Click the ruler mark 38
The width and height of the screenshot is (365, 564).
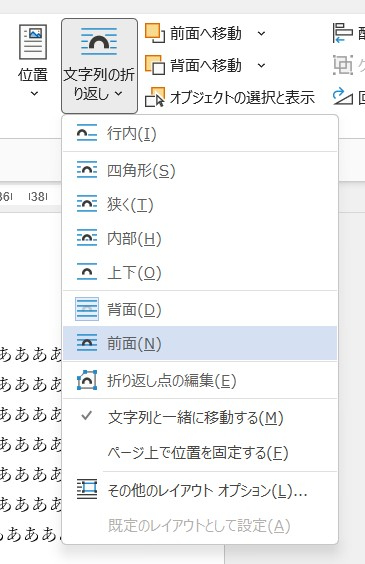38,196
